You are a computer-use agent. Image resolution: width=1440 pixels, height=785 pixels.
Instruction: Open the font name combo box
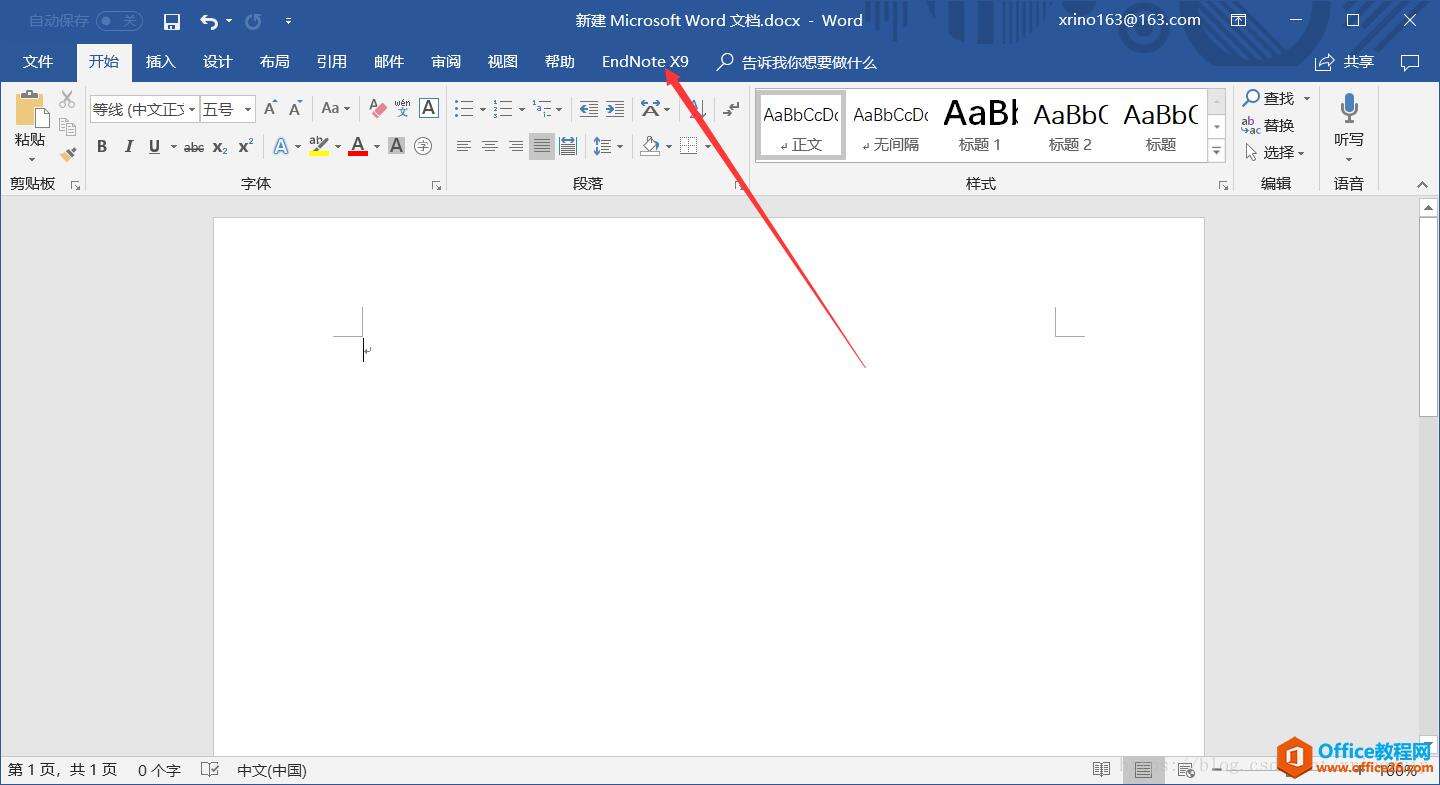144,109
